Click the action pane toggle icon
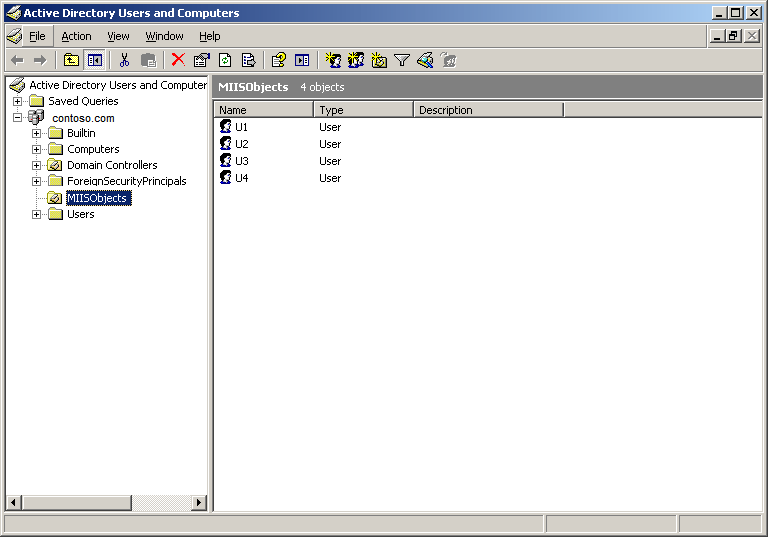 tap(302, 60)
